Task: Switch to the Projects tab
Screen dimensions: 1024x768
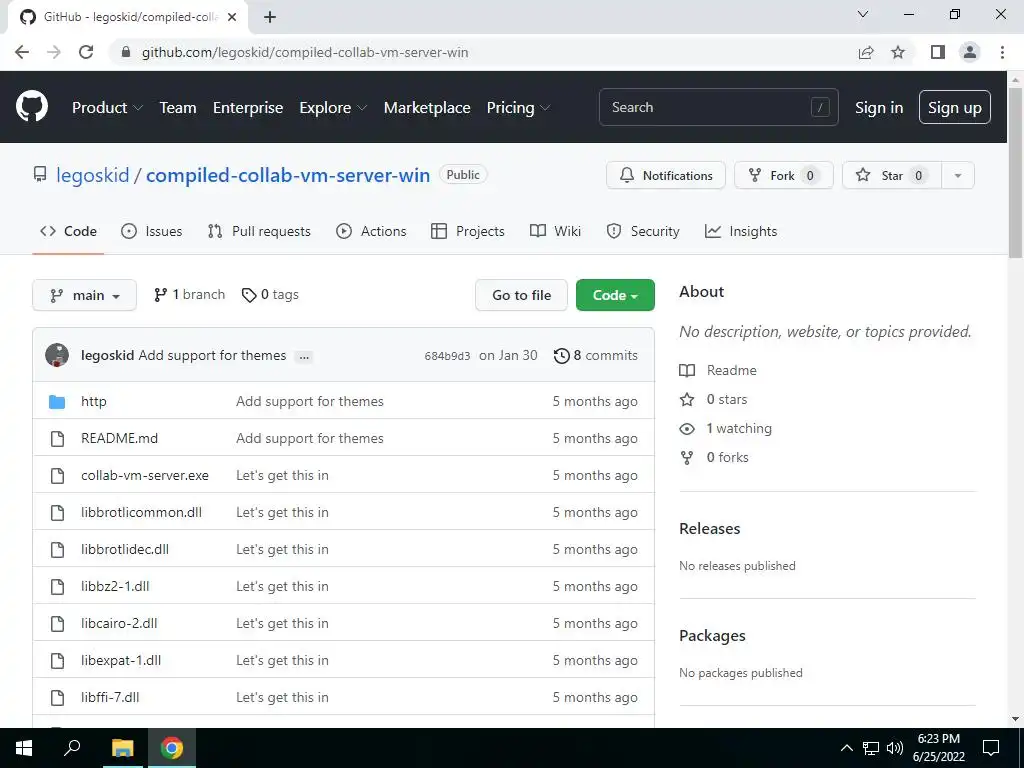Action: click(468, 231)
